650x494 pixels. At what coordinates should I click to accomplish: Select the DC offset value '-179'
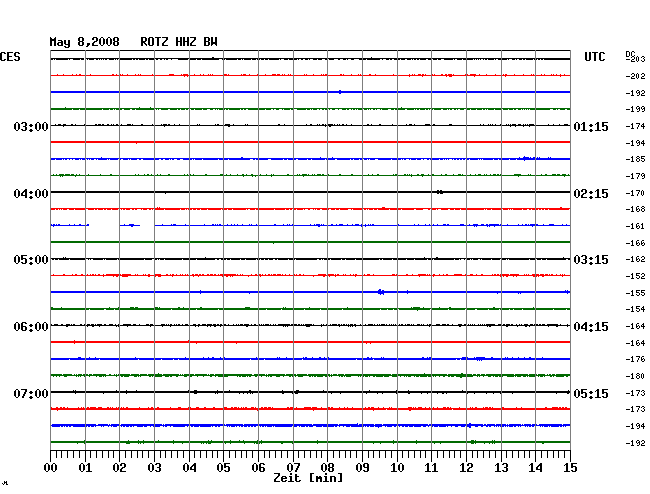click(635, 176)
